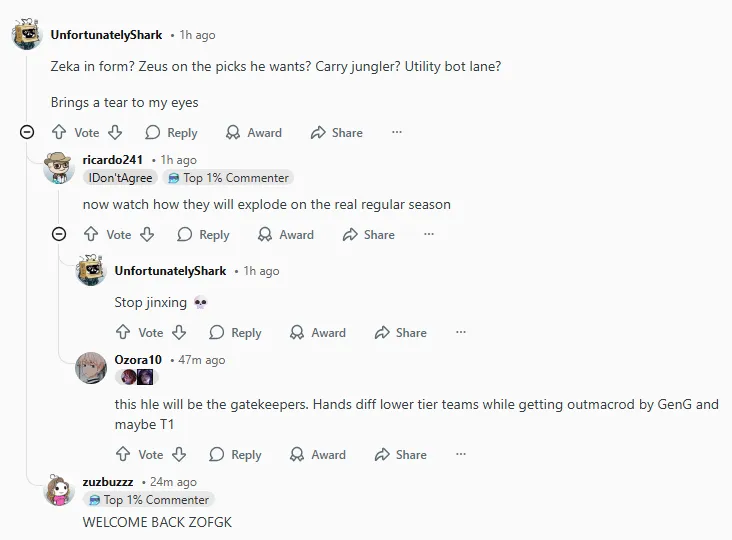Share Ozora10's comment
The height and width of the screenshot is (540, 732).
(x=400, y=454)
